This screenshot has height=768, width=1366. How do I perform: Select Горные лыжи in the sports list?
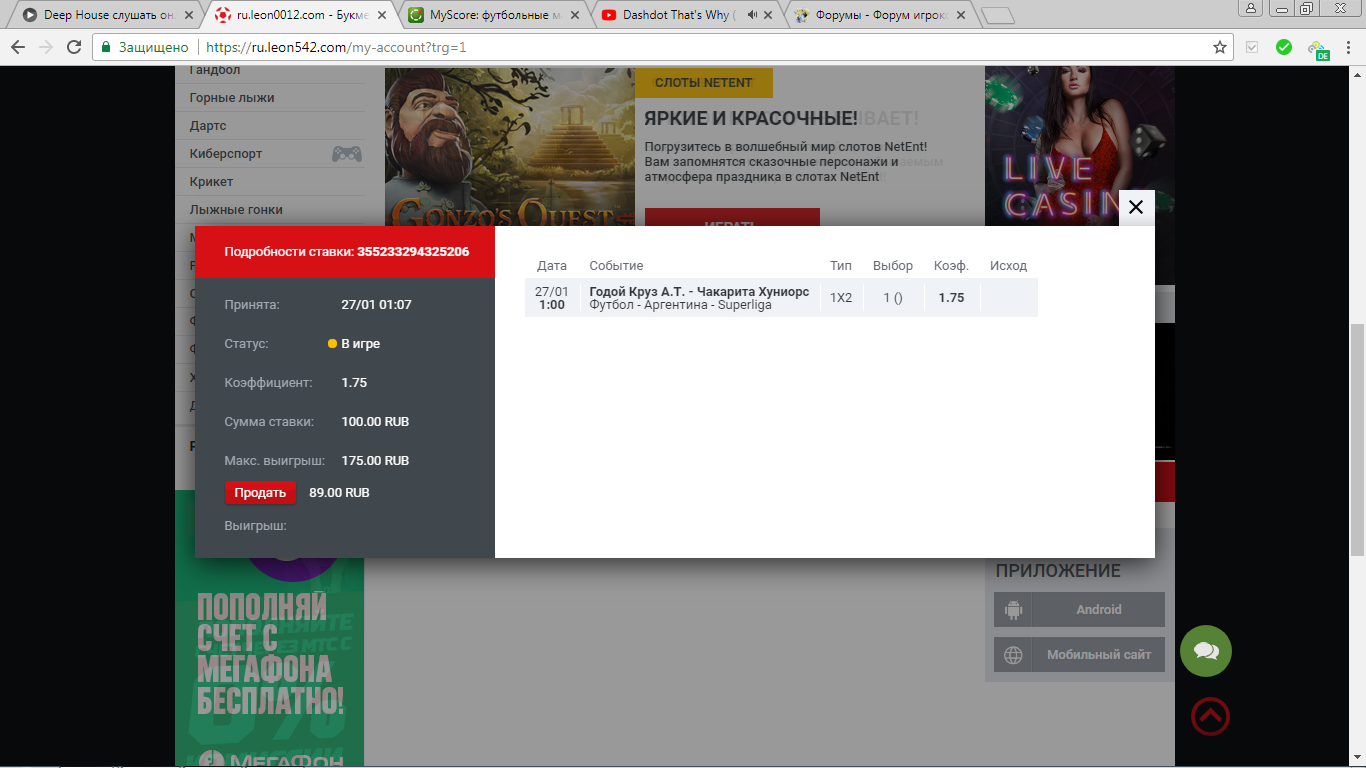pos(232,98)
